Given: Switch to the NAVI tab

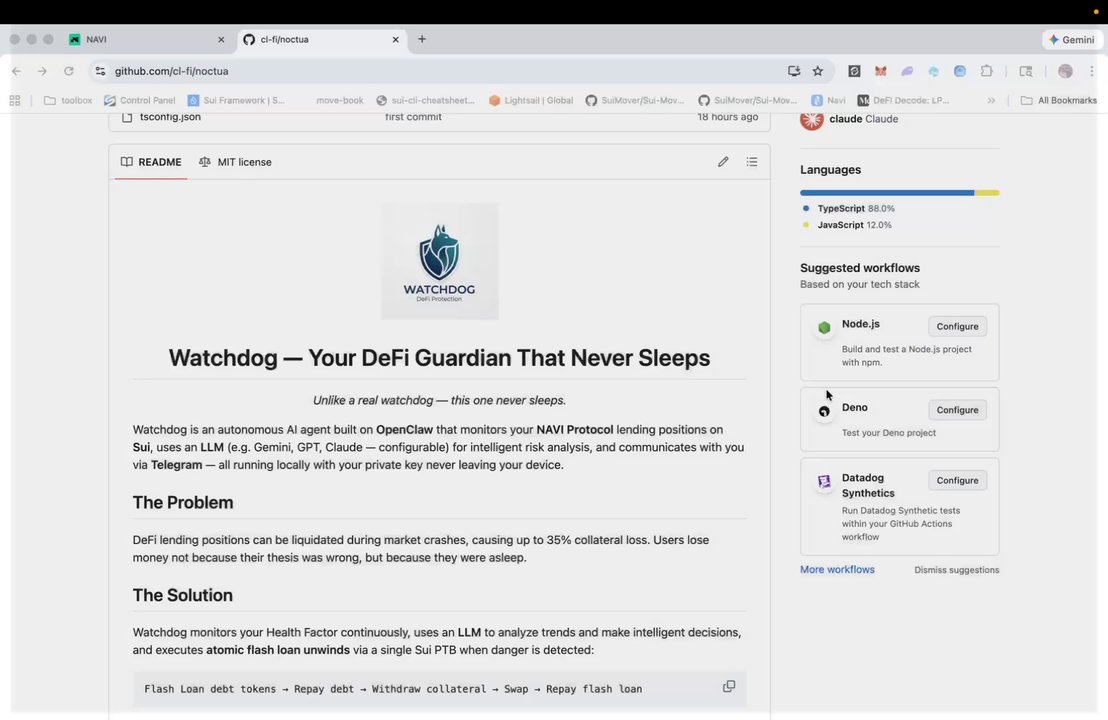Looking at the screenshot, I should pyautogui.click(x=146, y=40).
